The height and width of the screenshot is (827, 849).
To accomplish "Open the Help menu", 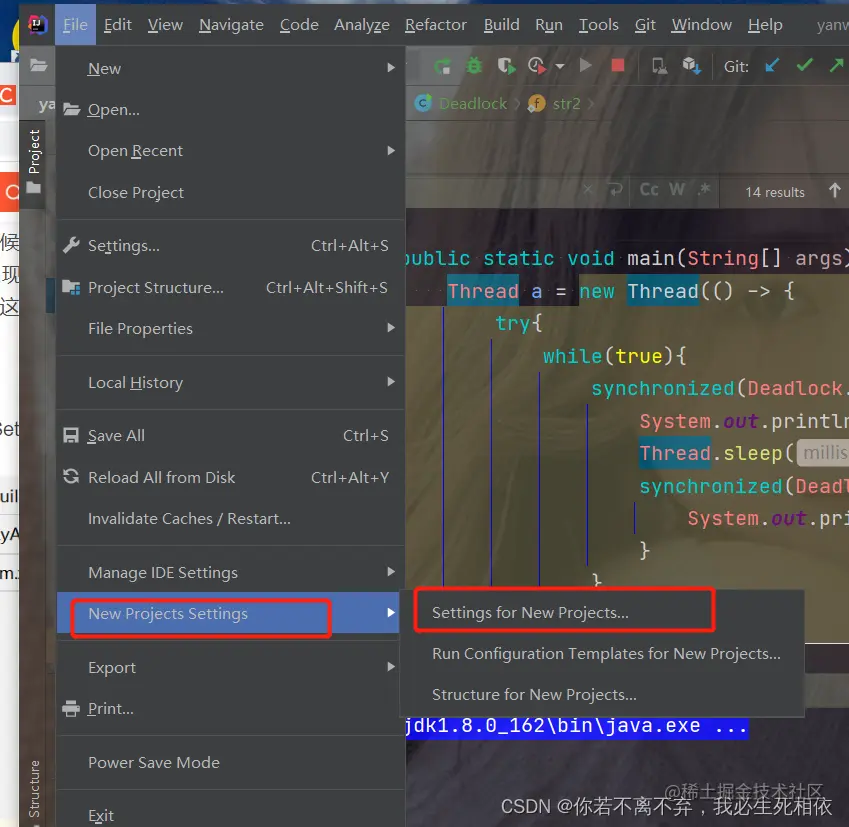I will point(765,24).
